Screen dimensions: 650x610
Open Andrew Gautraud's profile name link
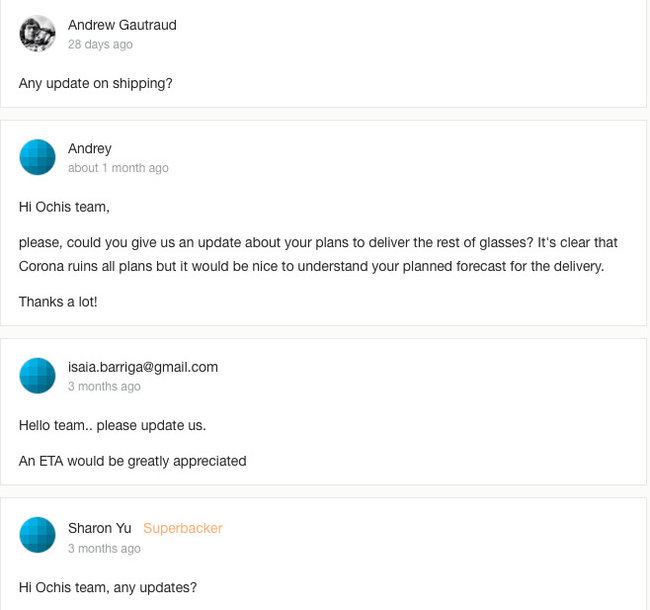[x=122, y=25]
